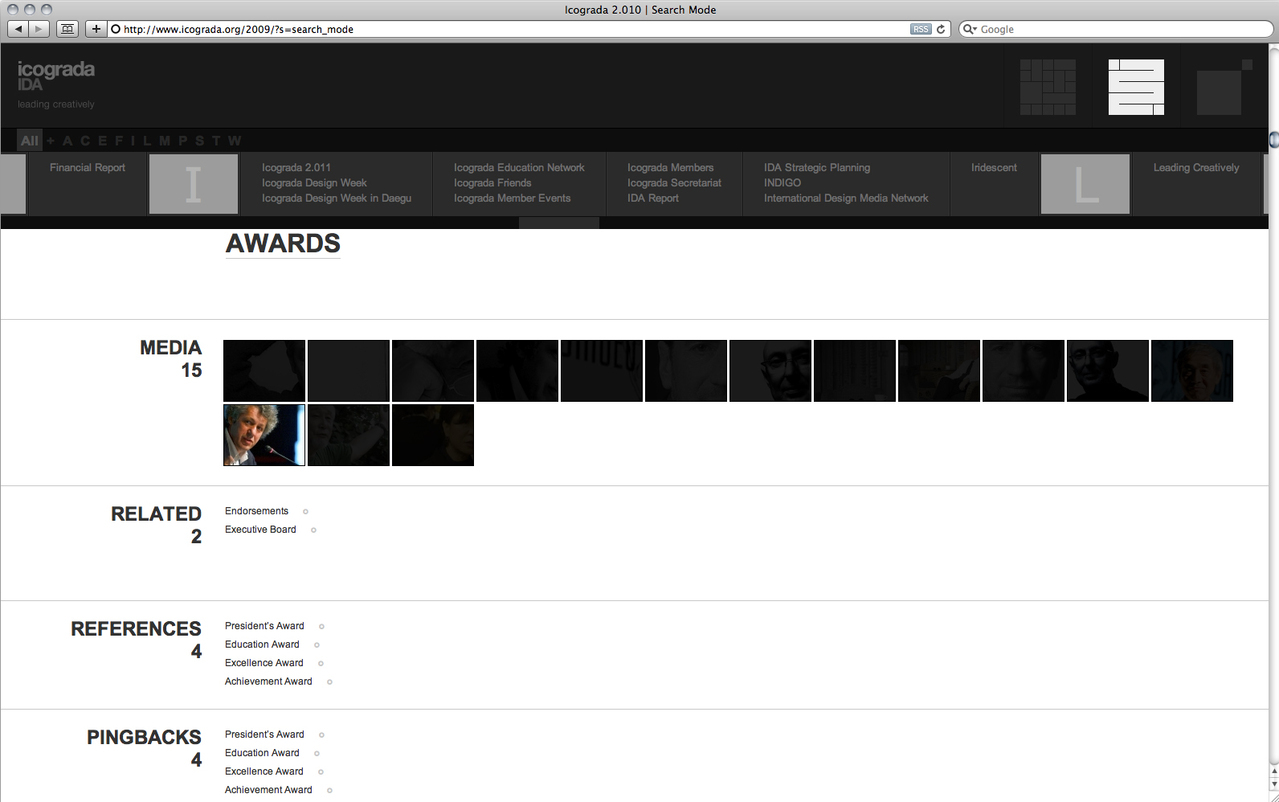This screenshot has width=1279, height=802.
Task: Toggle the circle next to Endorsements
Action: point(305,511)
